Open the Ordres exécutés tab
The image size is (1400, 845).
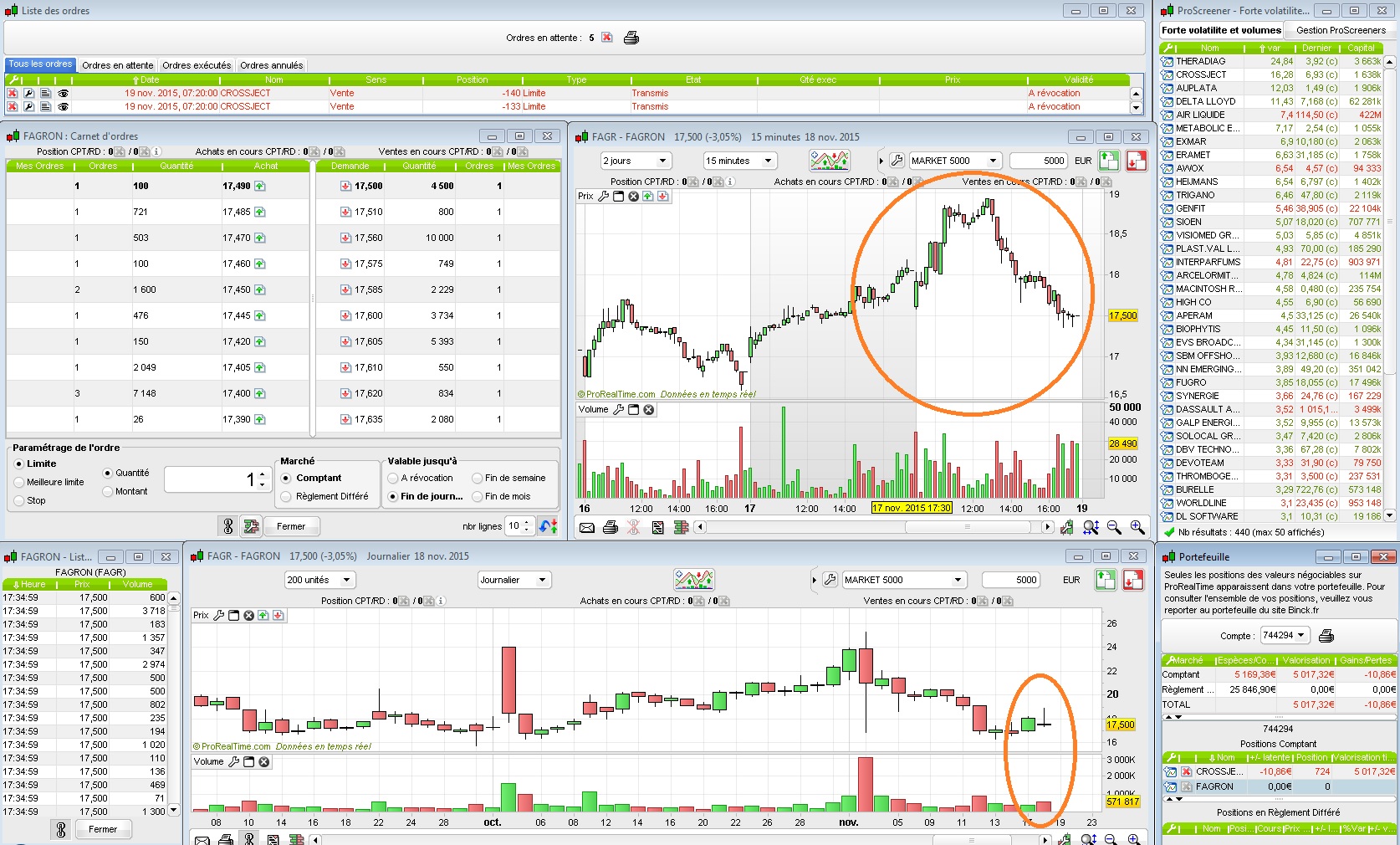197,65
